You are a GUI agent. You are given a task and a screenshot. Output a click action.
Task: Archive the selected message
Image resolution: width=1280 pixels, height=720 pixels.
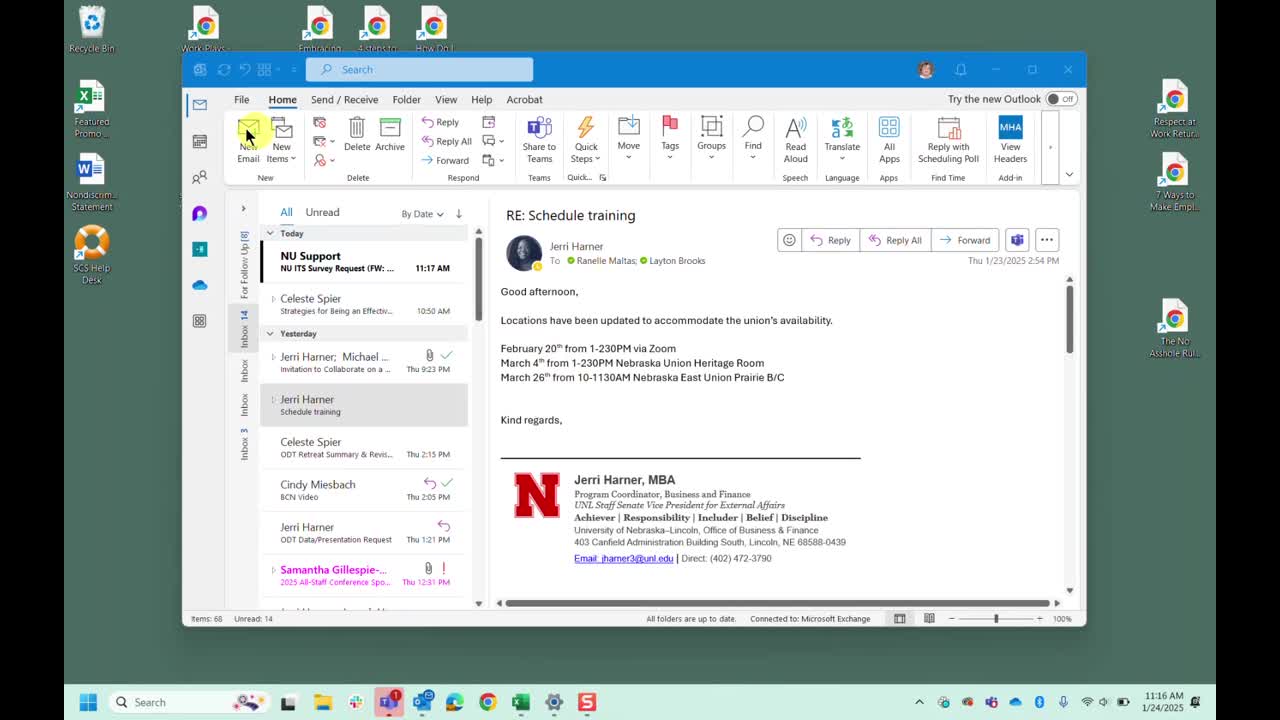[390, 134]
